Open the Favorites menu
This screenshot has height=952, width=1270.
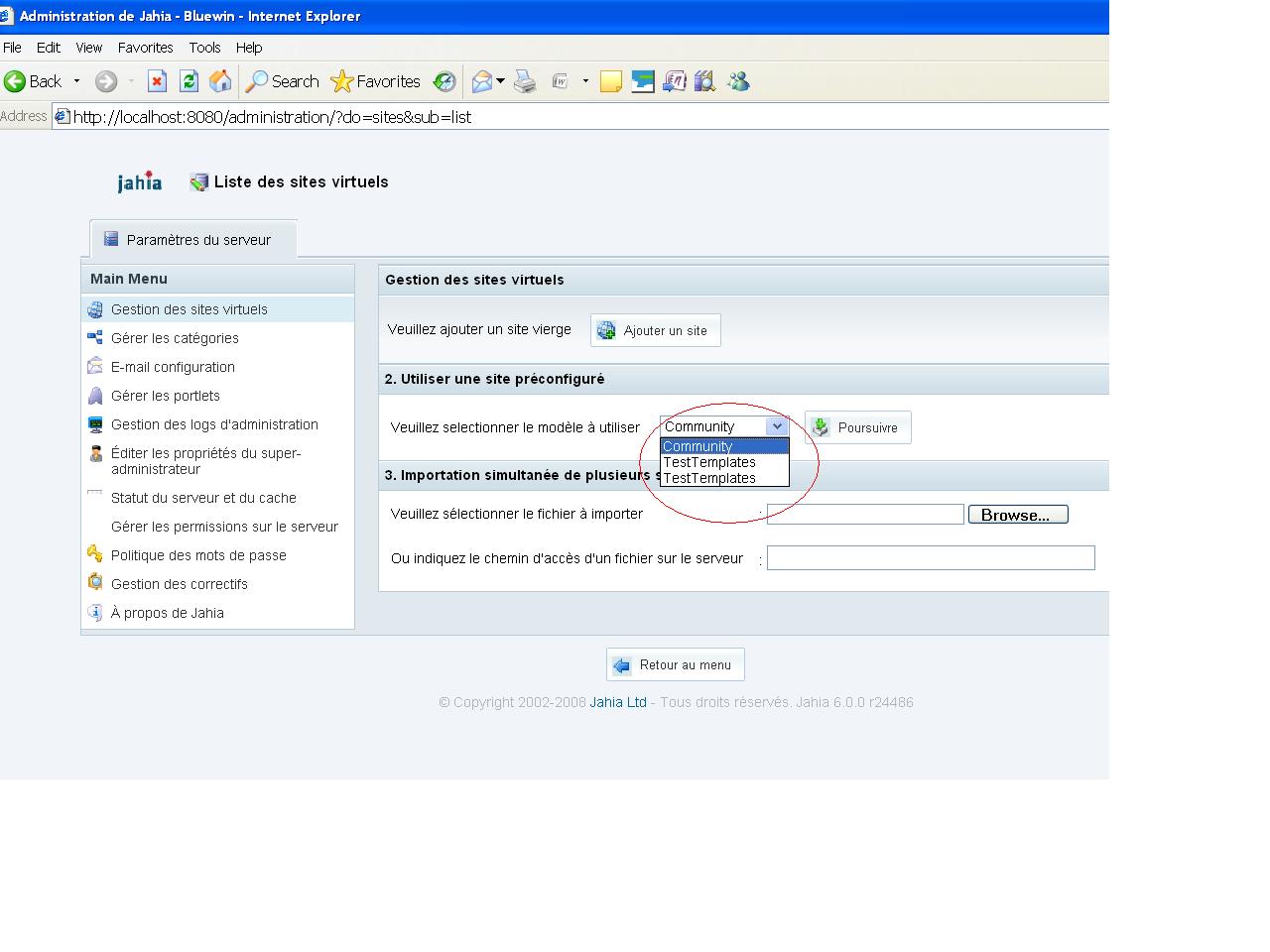(145, 48)
